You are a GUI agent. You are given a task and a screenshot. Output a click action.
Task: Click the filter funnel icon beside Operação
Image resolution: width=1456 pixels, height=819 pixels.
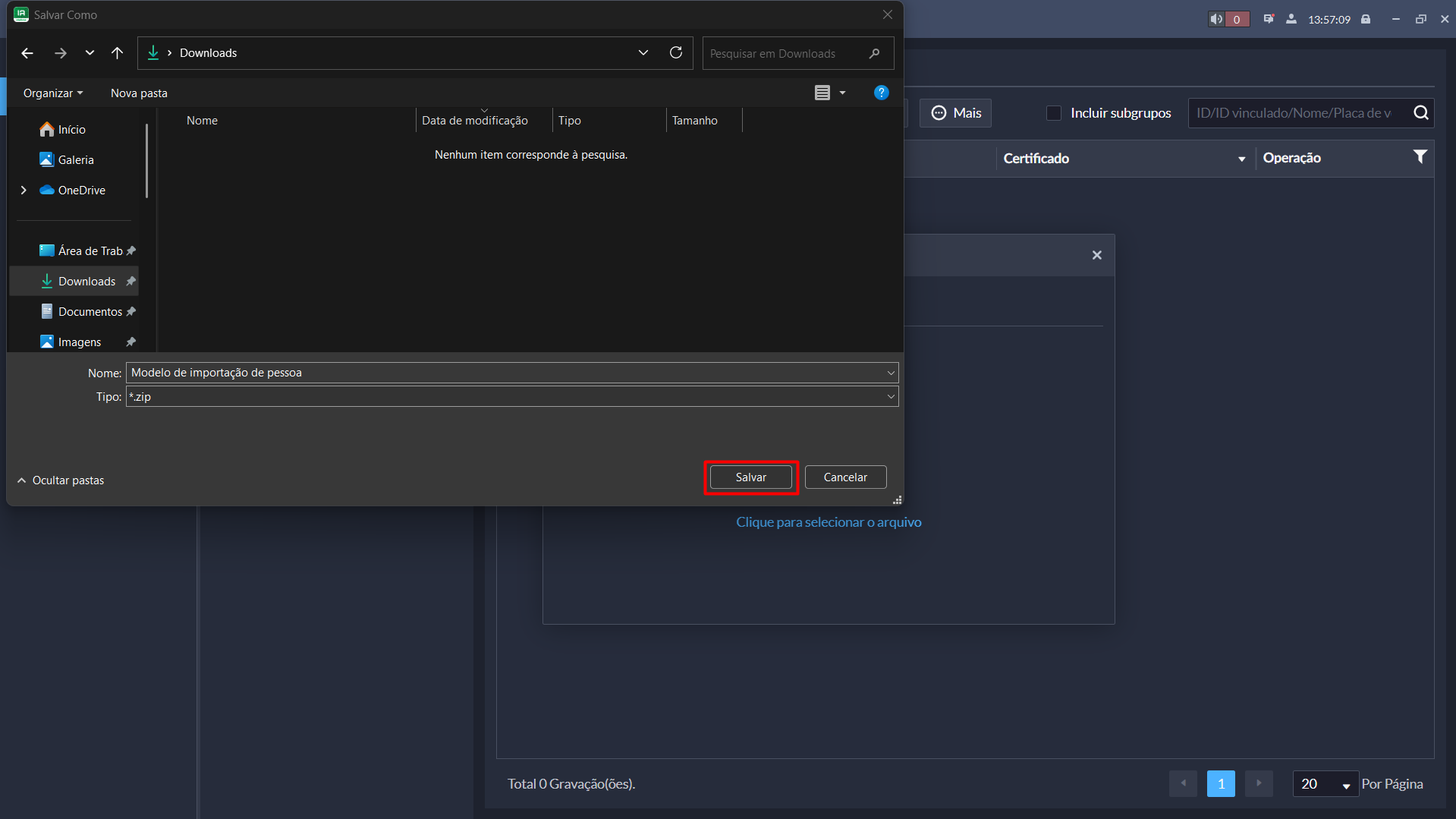(1420, 157)
